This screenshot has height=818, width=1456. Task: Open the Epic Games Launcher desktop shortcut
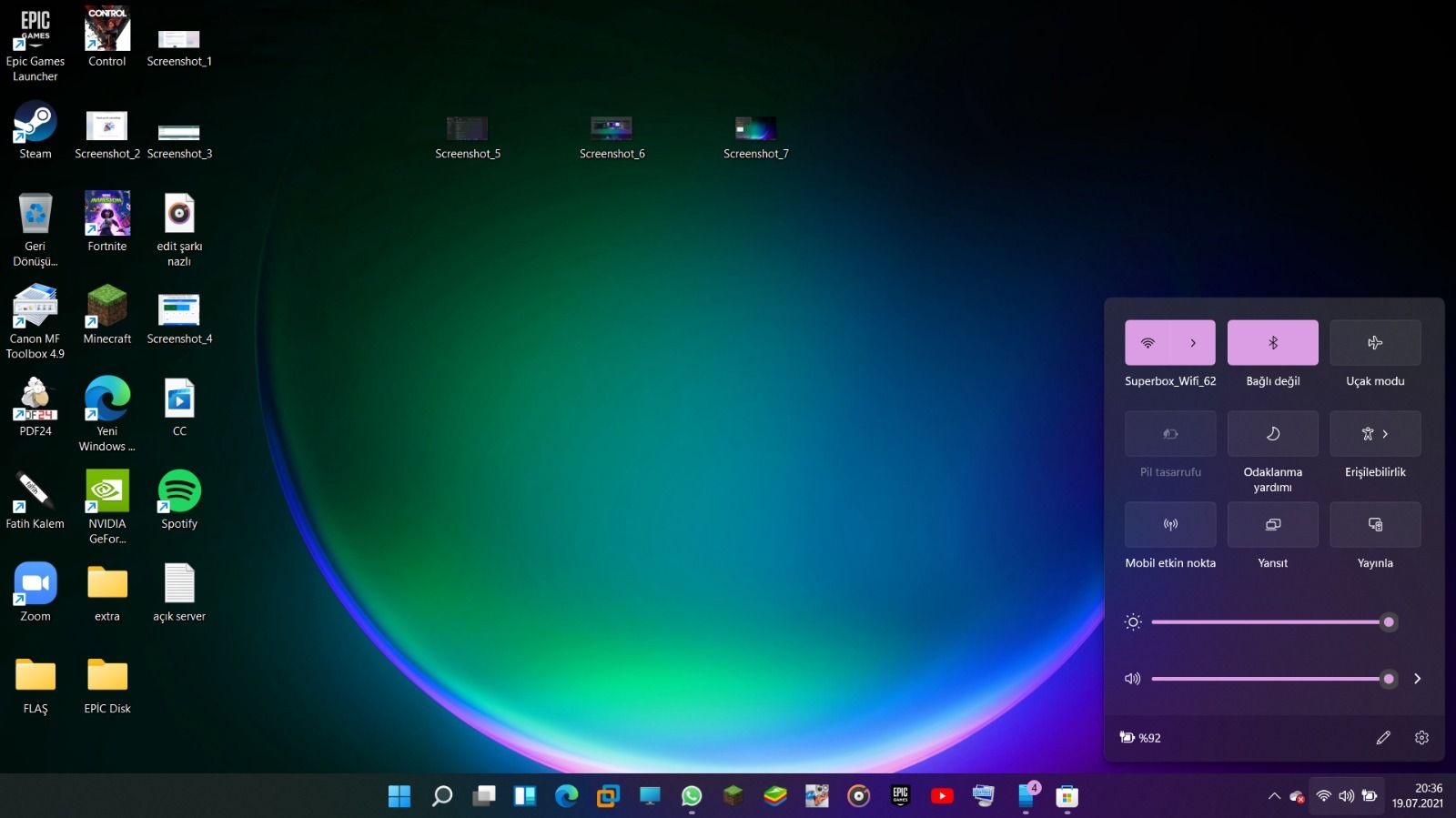35,44
